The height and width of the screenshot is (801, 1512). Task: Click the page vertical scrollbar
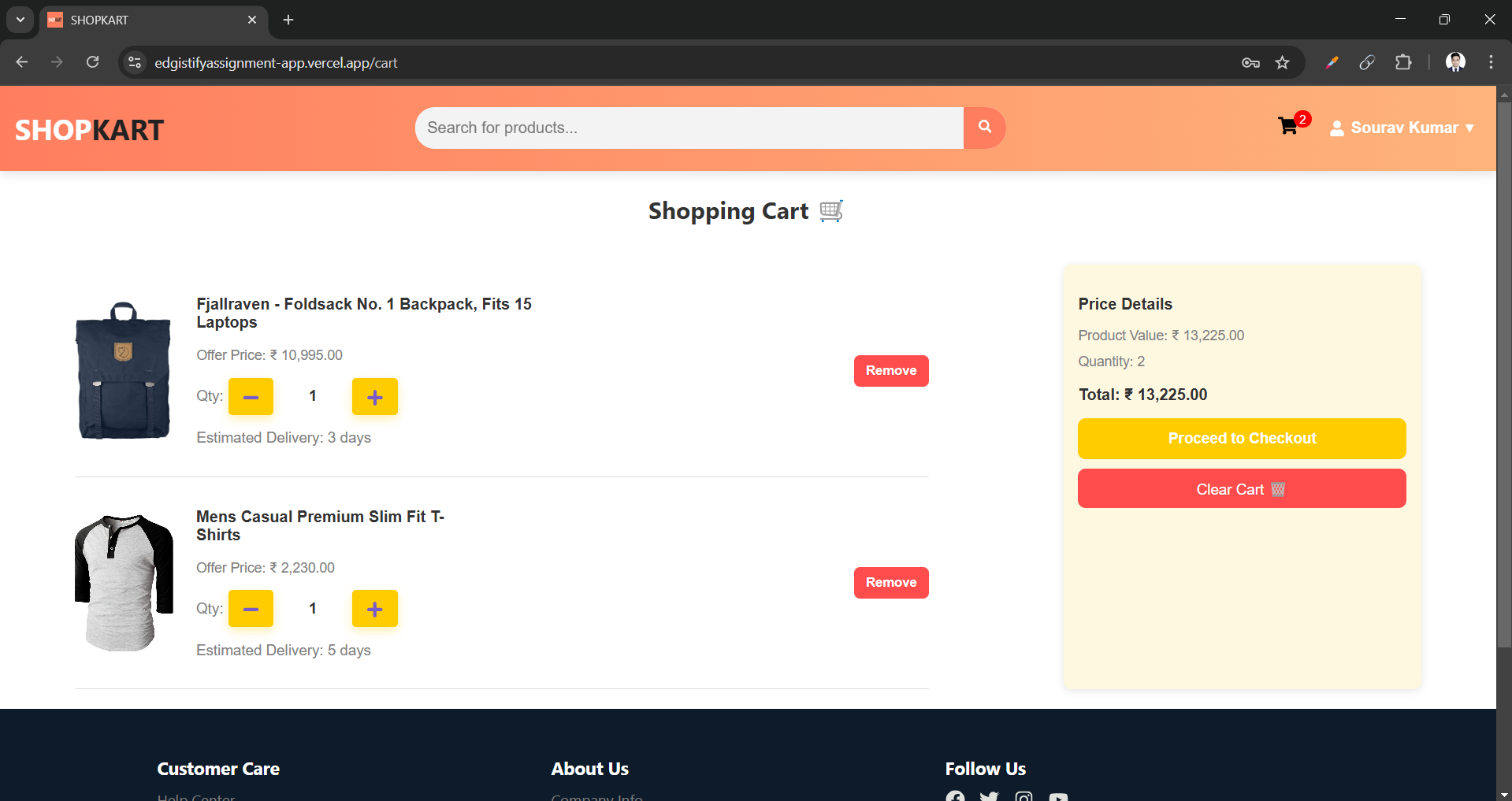pyautogui.click(x=1504, y=374)
